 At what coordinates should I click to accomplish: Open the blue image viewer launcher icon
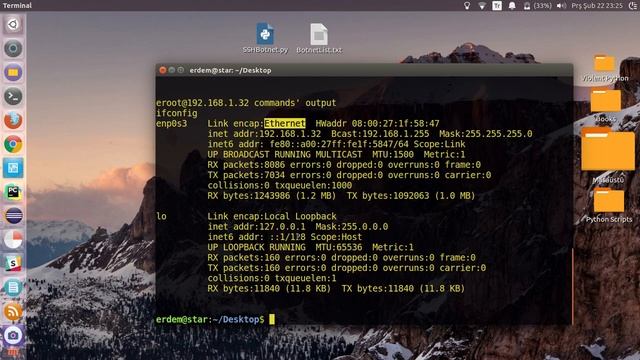click(13, 168)
